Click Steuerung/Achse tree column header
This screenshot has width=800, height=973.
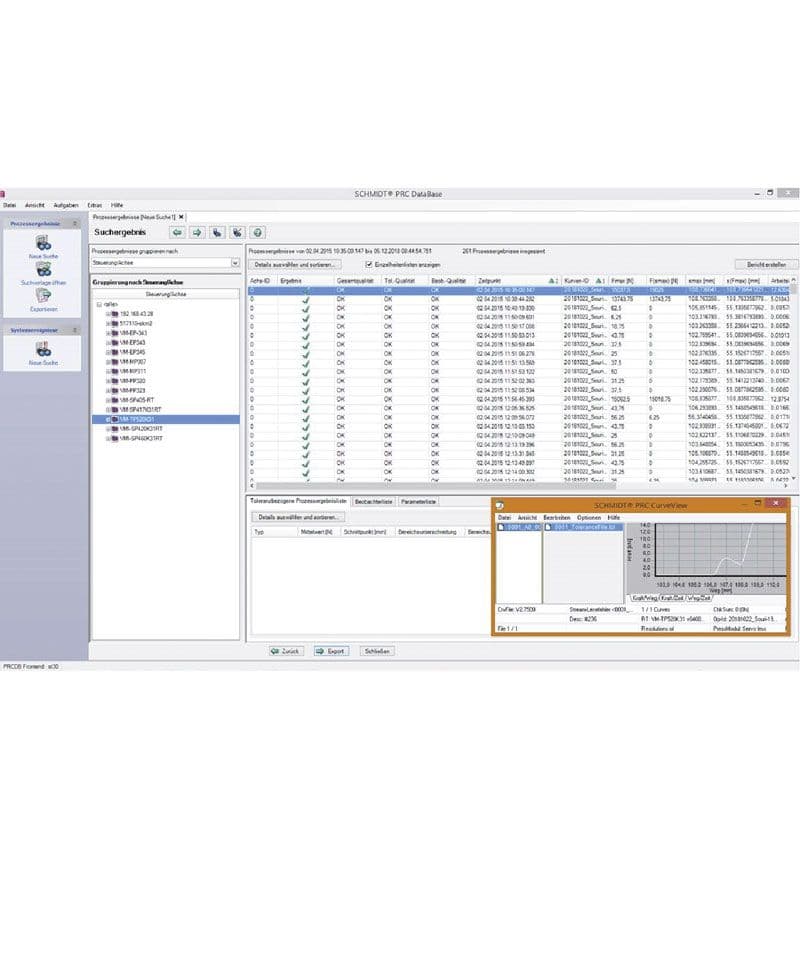166,294
